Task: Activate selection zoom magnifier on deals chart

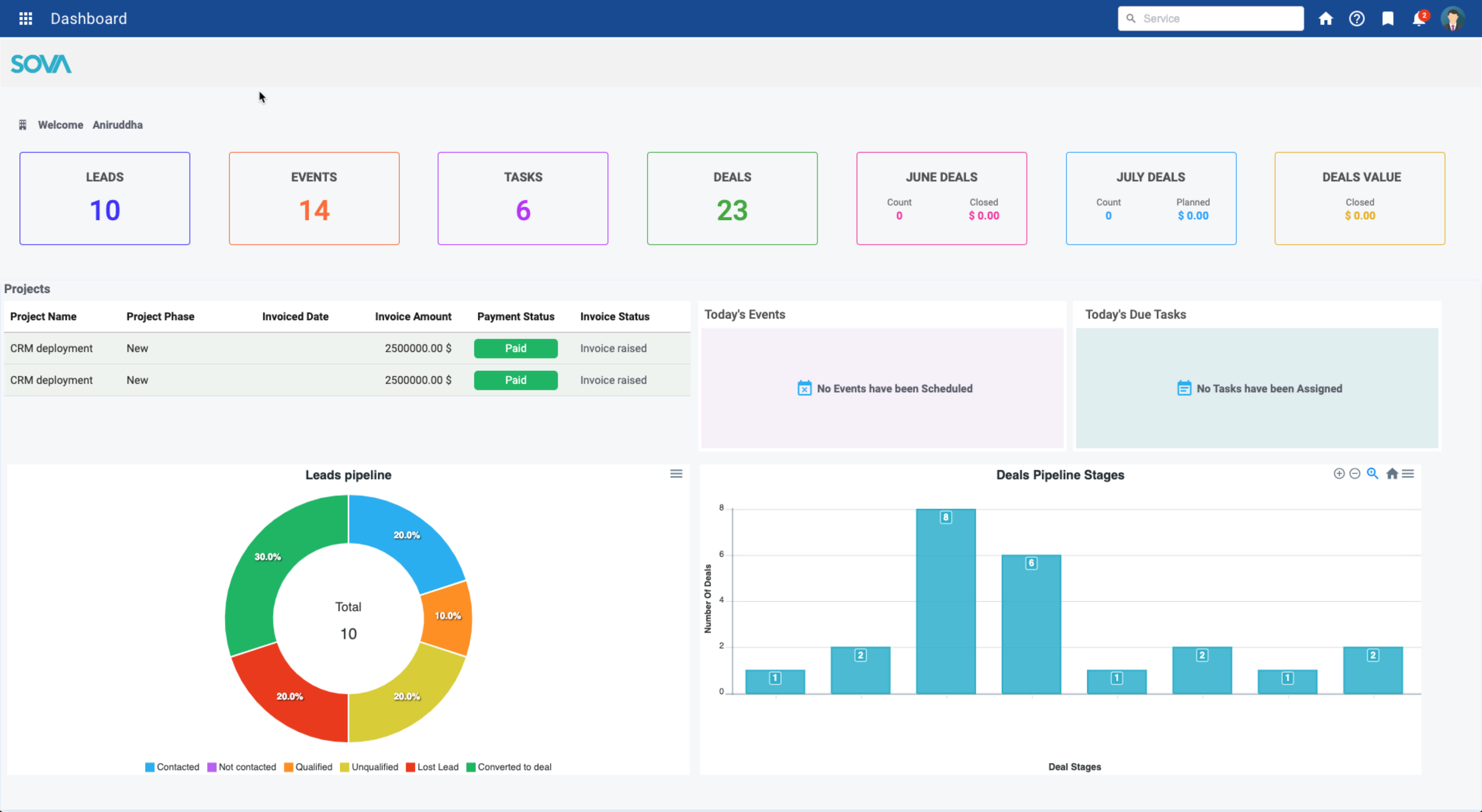Action: click(1373, 474)
